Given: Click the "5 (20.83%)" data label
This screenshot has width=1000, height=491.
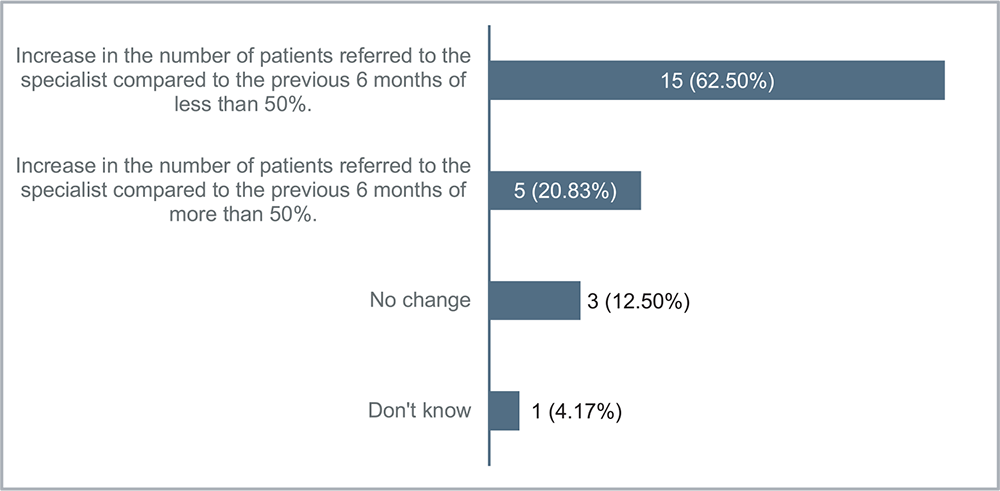Looking at the screenshot, I should (565, 190).
